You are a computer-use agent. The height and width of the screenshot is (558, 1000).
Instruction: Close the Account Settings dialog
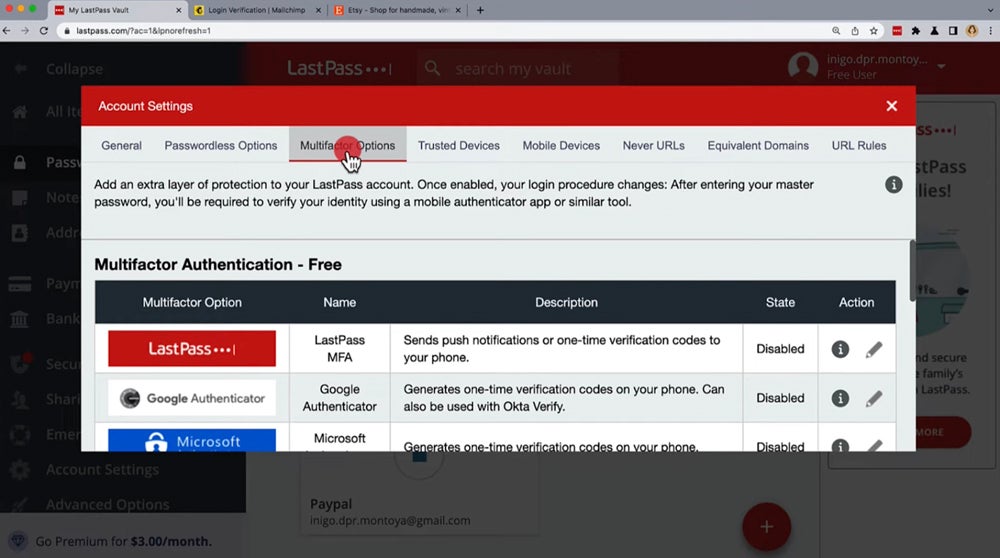[x=891, y=106]
